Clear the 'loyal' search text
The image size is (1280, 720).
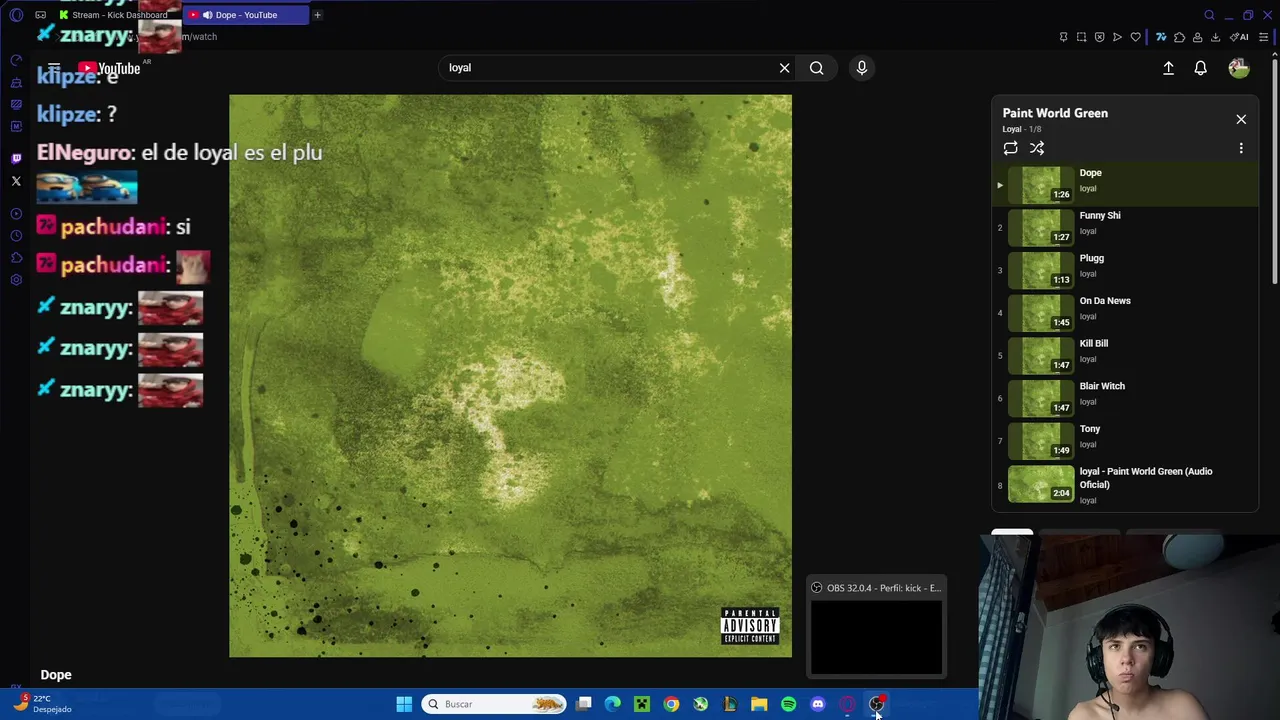(x=785, y=68)
